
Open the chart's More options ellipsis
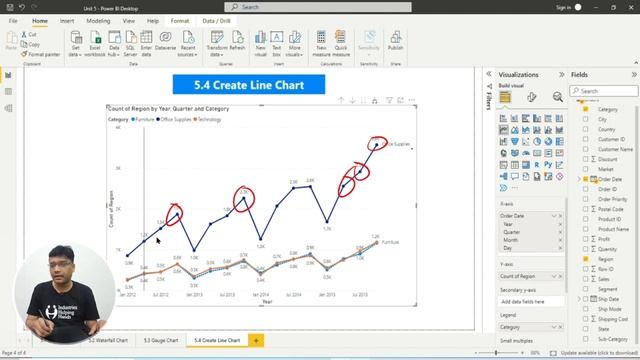point(412,100)
